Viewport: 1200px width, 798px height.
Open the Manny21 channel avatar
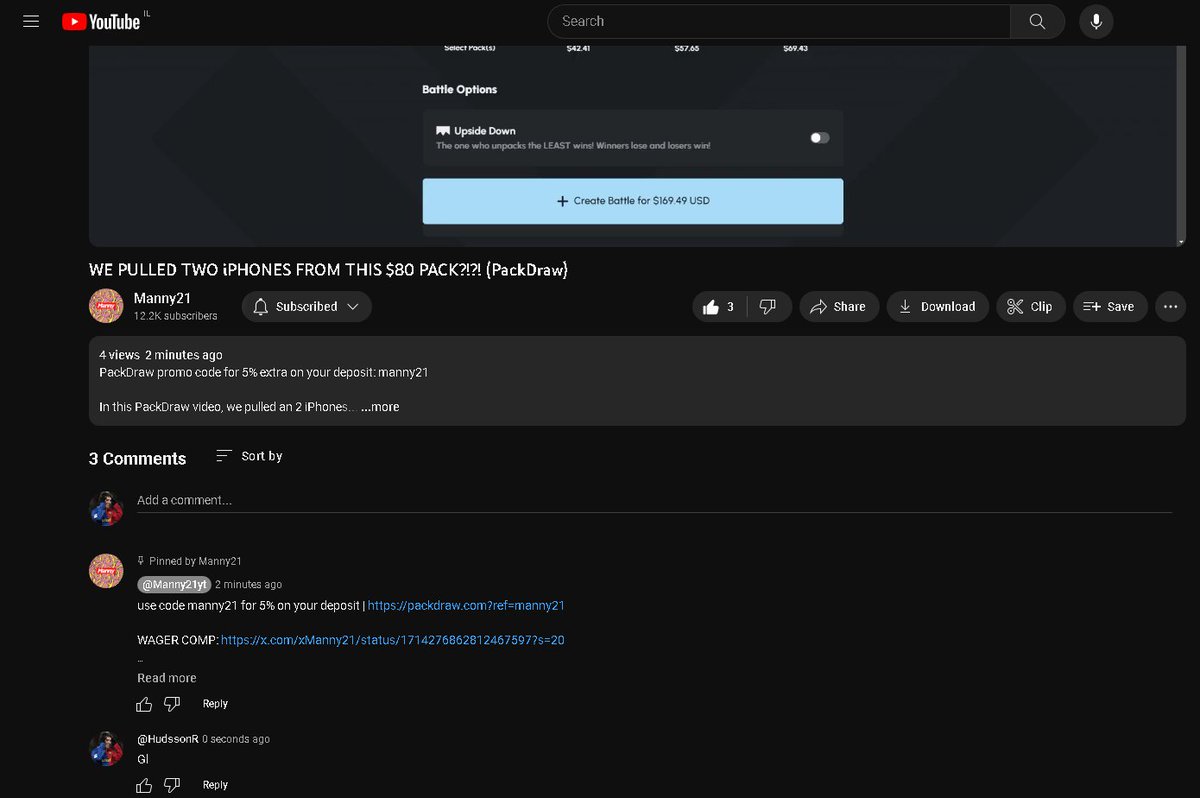click(x=106, y=306)
